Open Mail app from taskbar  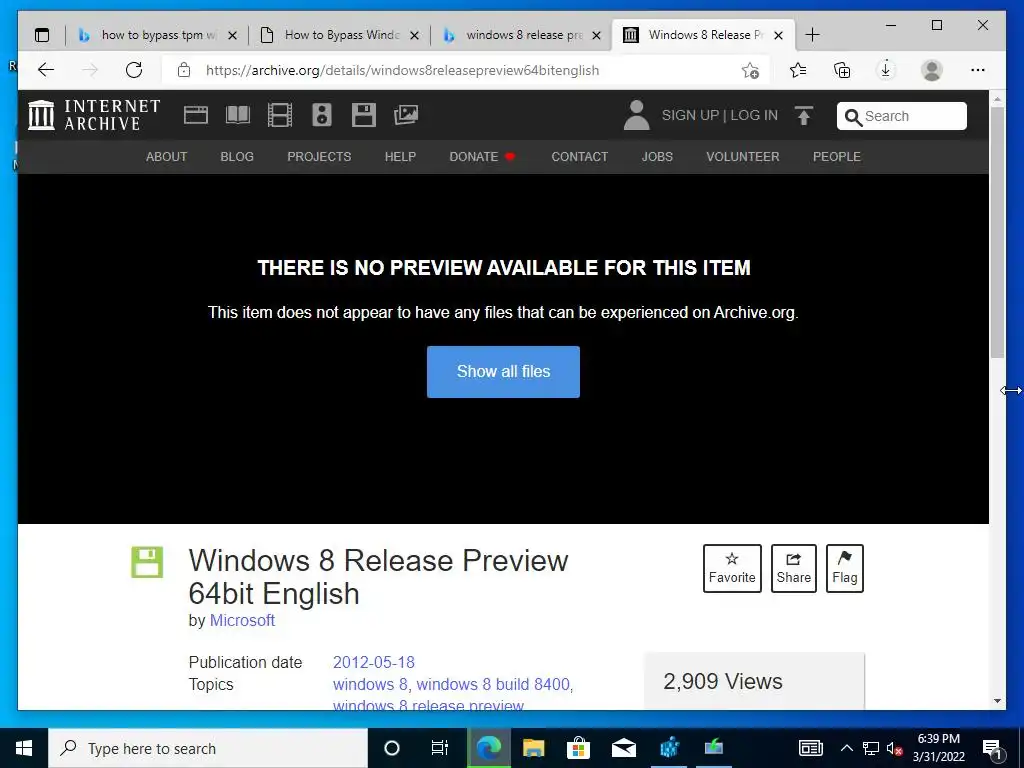click(x=624, y=748)
